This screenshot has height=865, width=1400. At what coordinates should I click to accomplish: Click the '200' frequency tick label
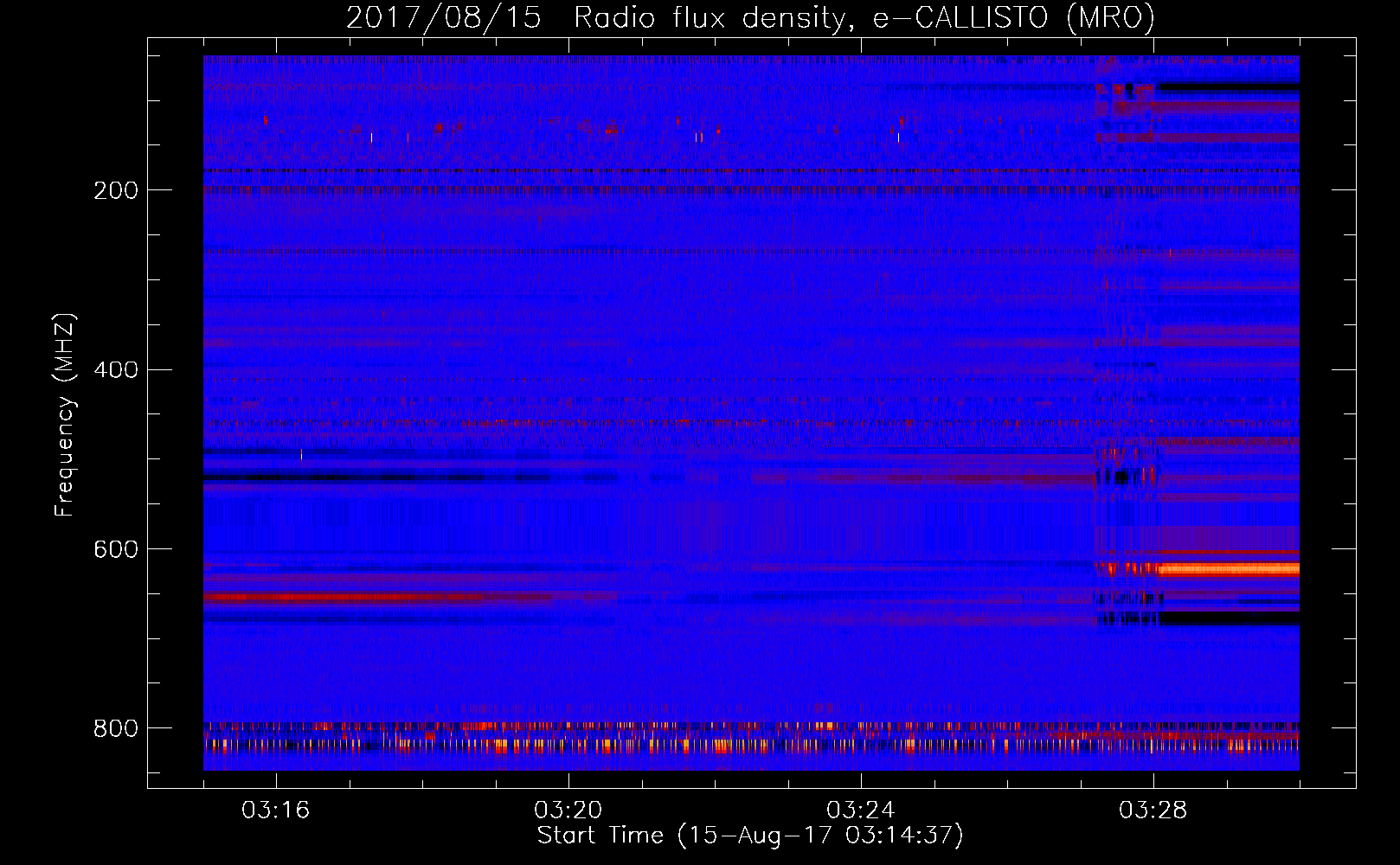coord(116,190)
